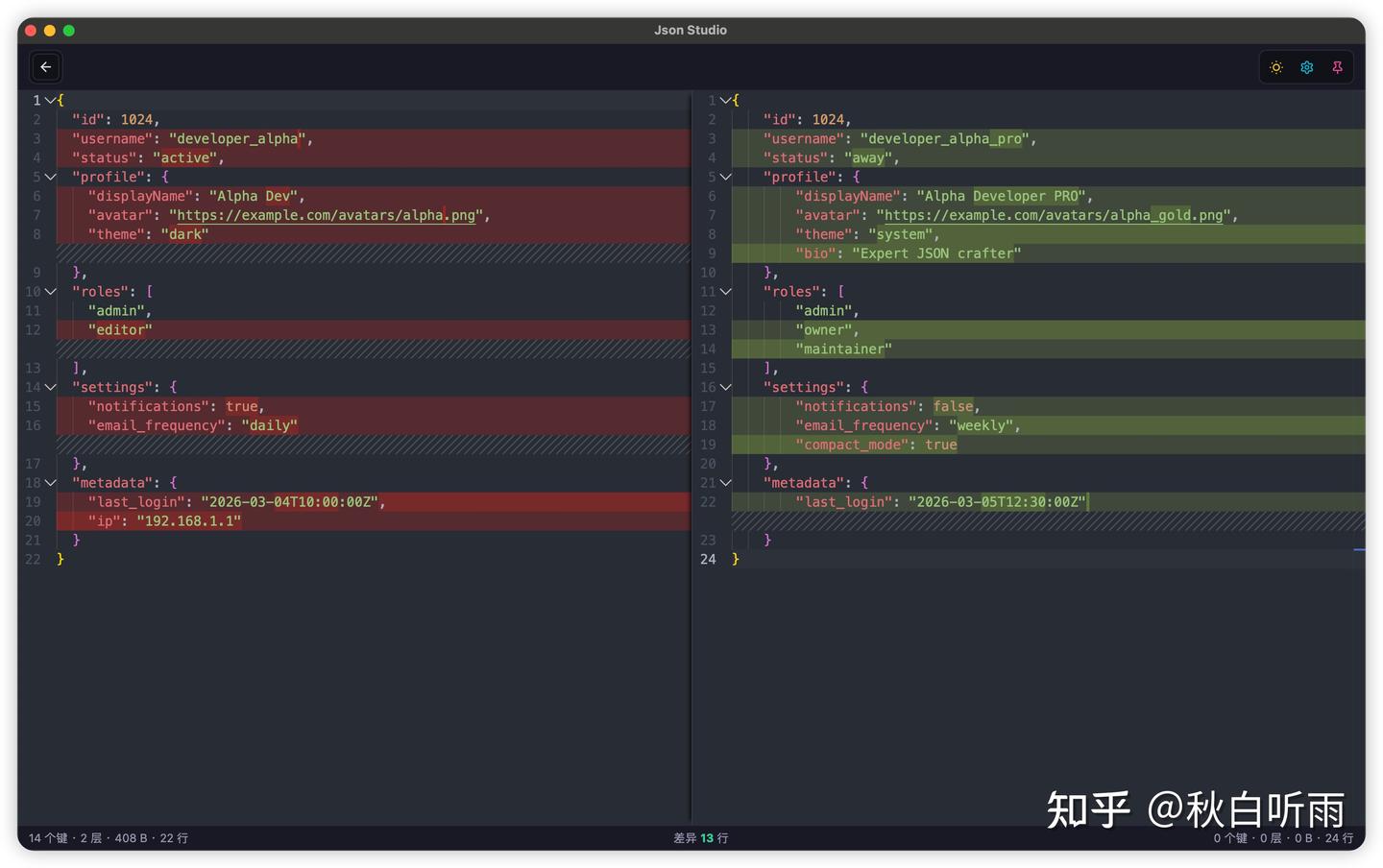Select the "system" theme value
Viewport: 1383px width, 868px height.
[901, 234]
